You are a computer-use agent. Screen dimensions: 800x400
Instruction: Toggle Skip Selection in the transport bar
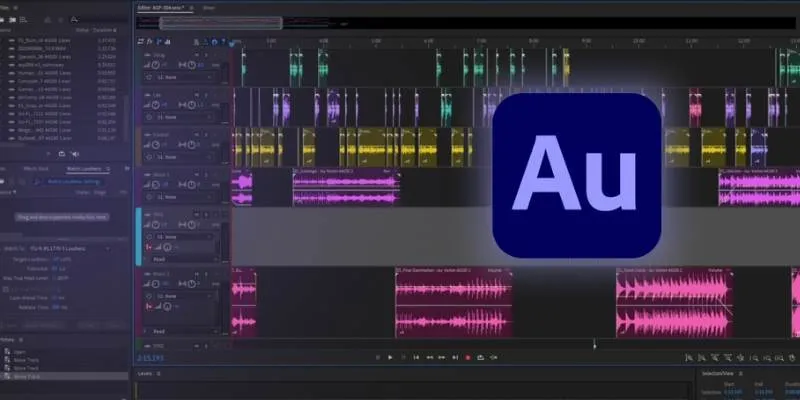click(493, 358)
